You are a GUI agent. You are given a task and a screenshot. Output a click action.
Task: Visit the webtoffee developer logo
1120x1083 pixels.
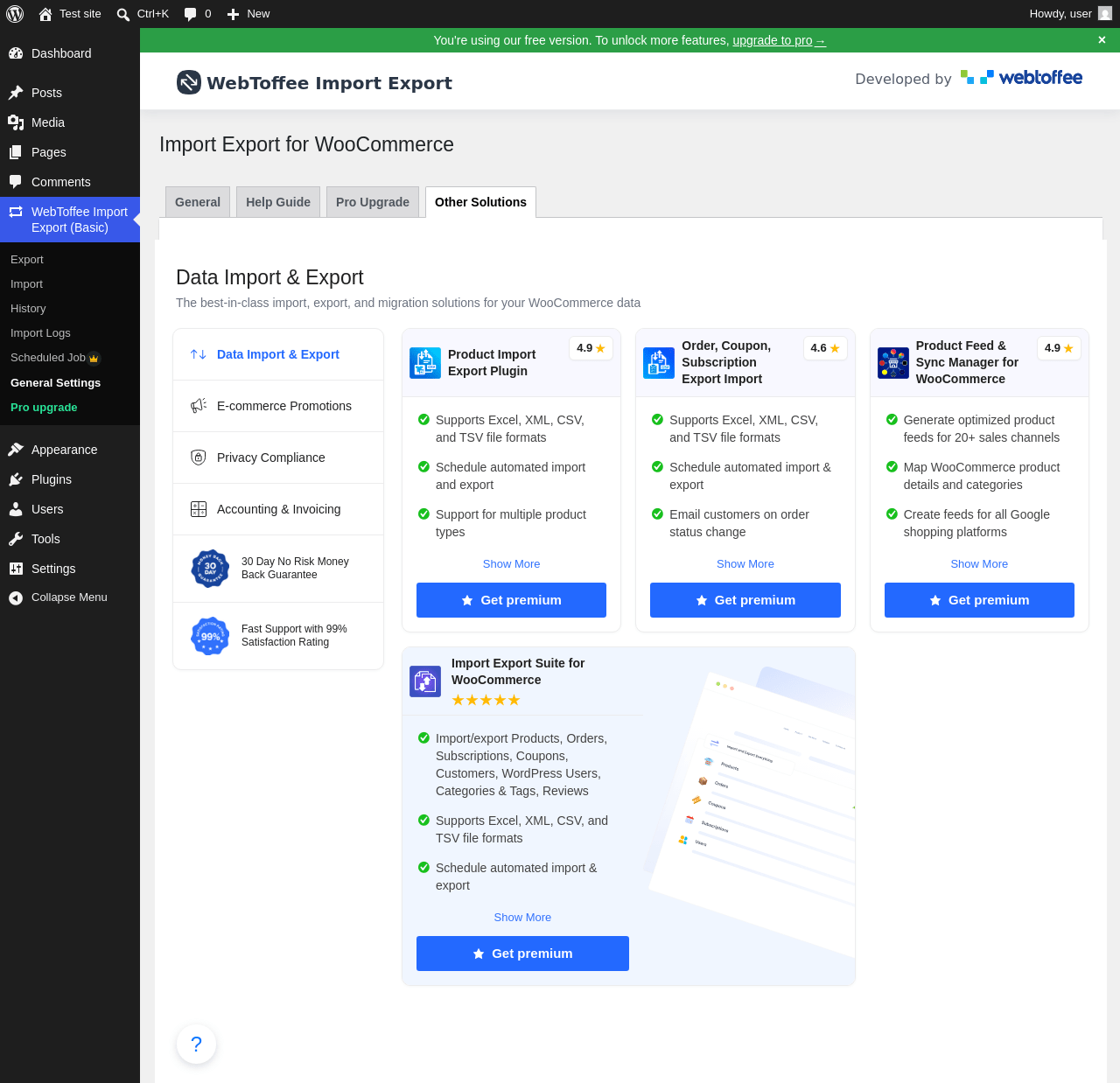pos(1021,78)
